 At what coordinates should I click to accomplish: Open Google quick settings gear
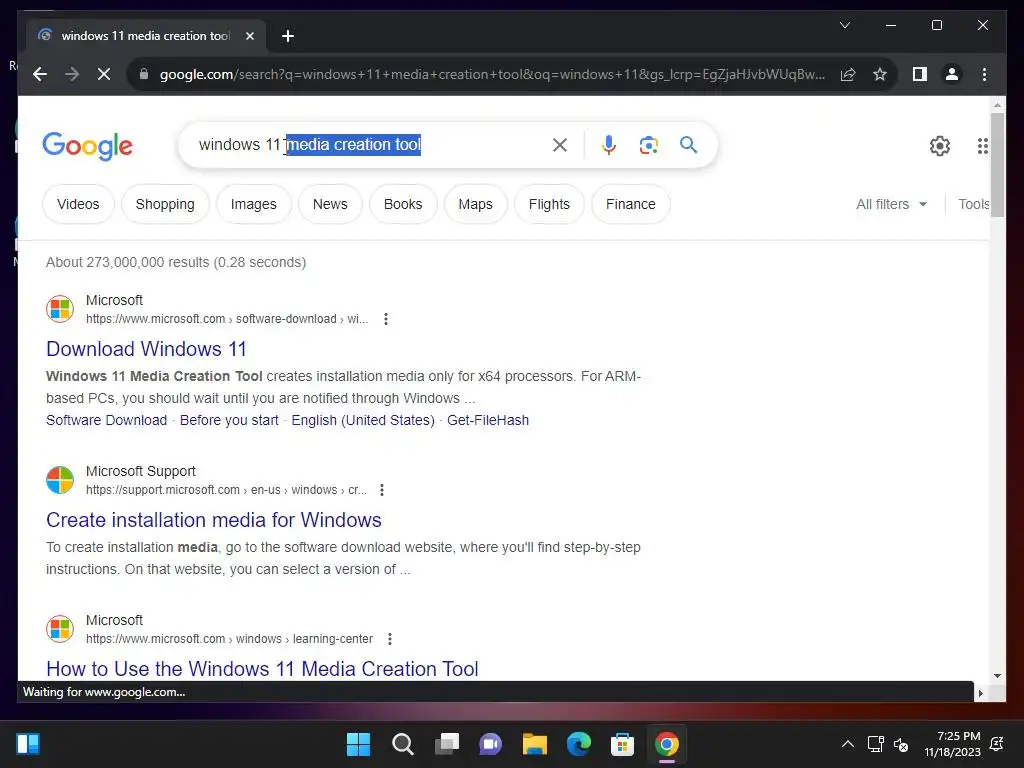coord(940,146)
